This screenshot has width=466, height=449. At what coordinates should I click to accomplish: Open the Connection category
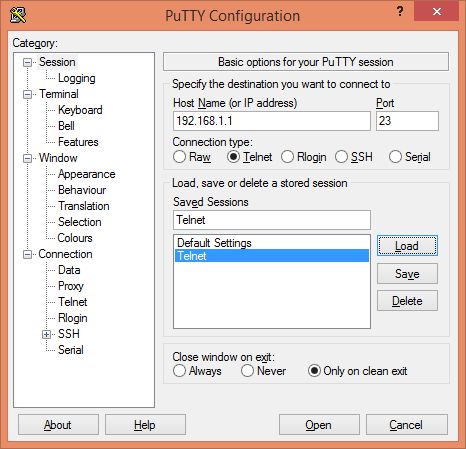[x=65, y=254]
